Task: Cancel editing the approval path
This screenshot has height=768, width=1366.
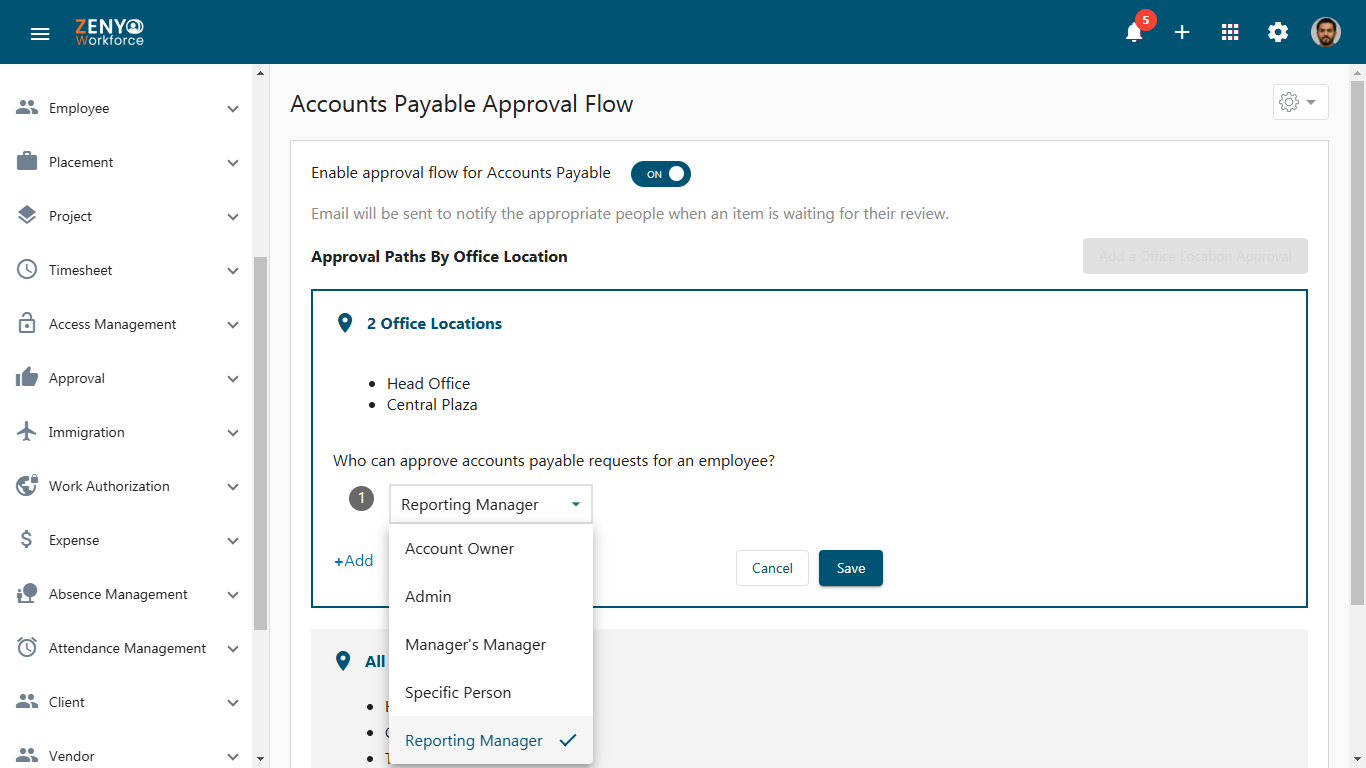Action: (x=772, y=568)
